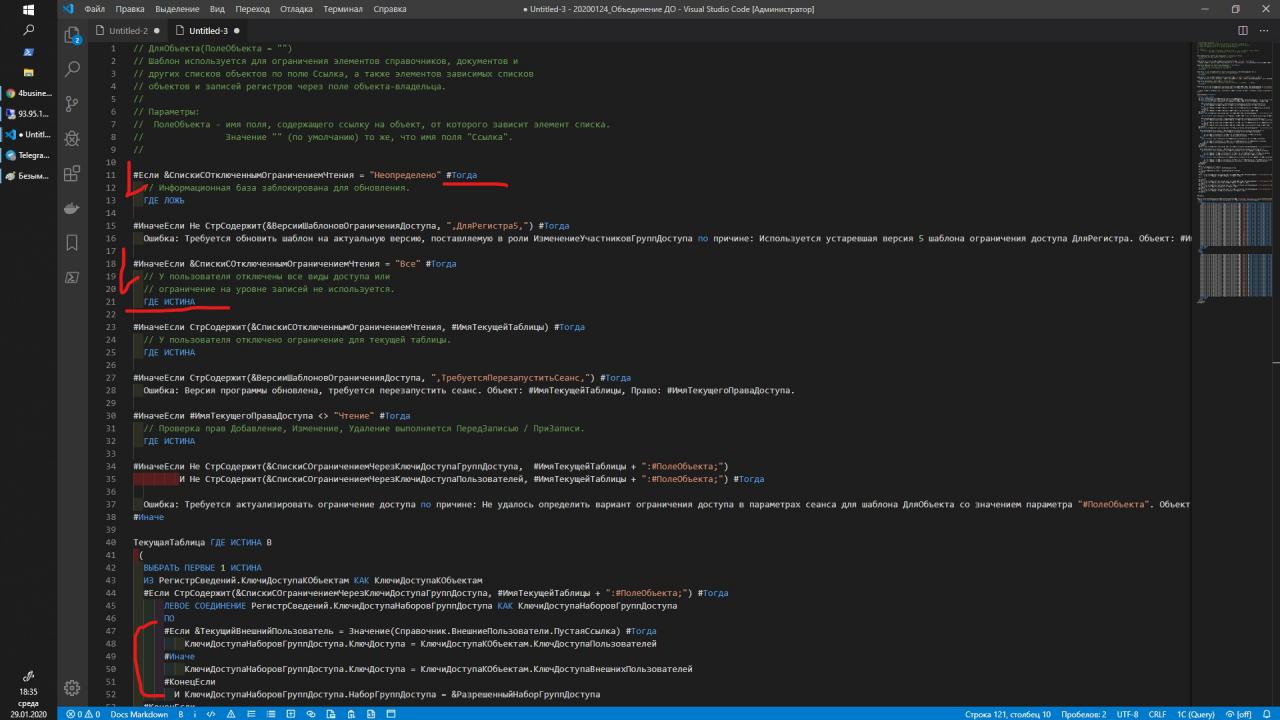
Task: Open the Explorer view in activity bar
Action: 72,35
